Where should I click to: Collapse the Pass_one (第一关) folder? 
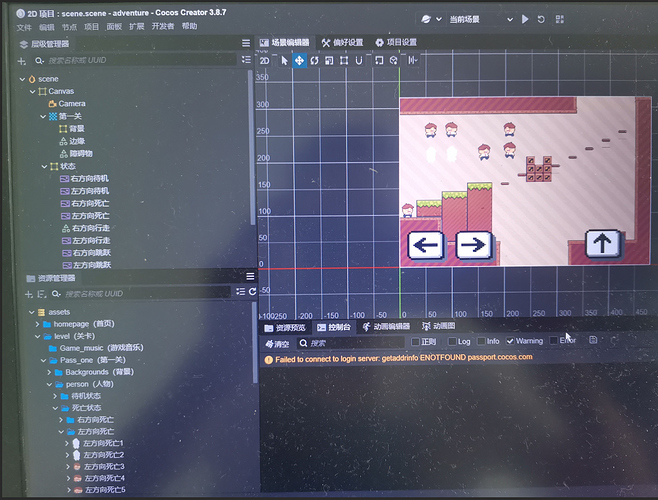point(43,360)
